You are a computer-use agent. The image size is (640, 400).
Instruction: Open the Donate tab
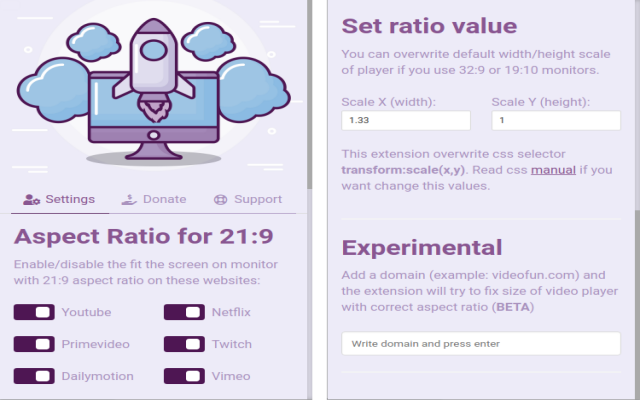click(154, 200)
